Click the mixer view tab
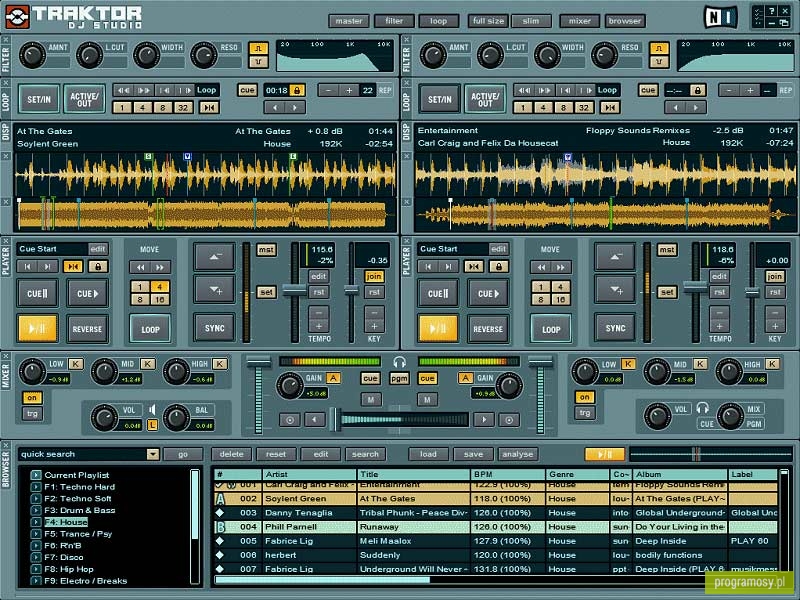Image resolution: width=800 pixels, height=600 pixels. 580,21
